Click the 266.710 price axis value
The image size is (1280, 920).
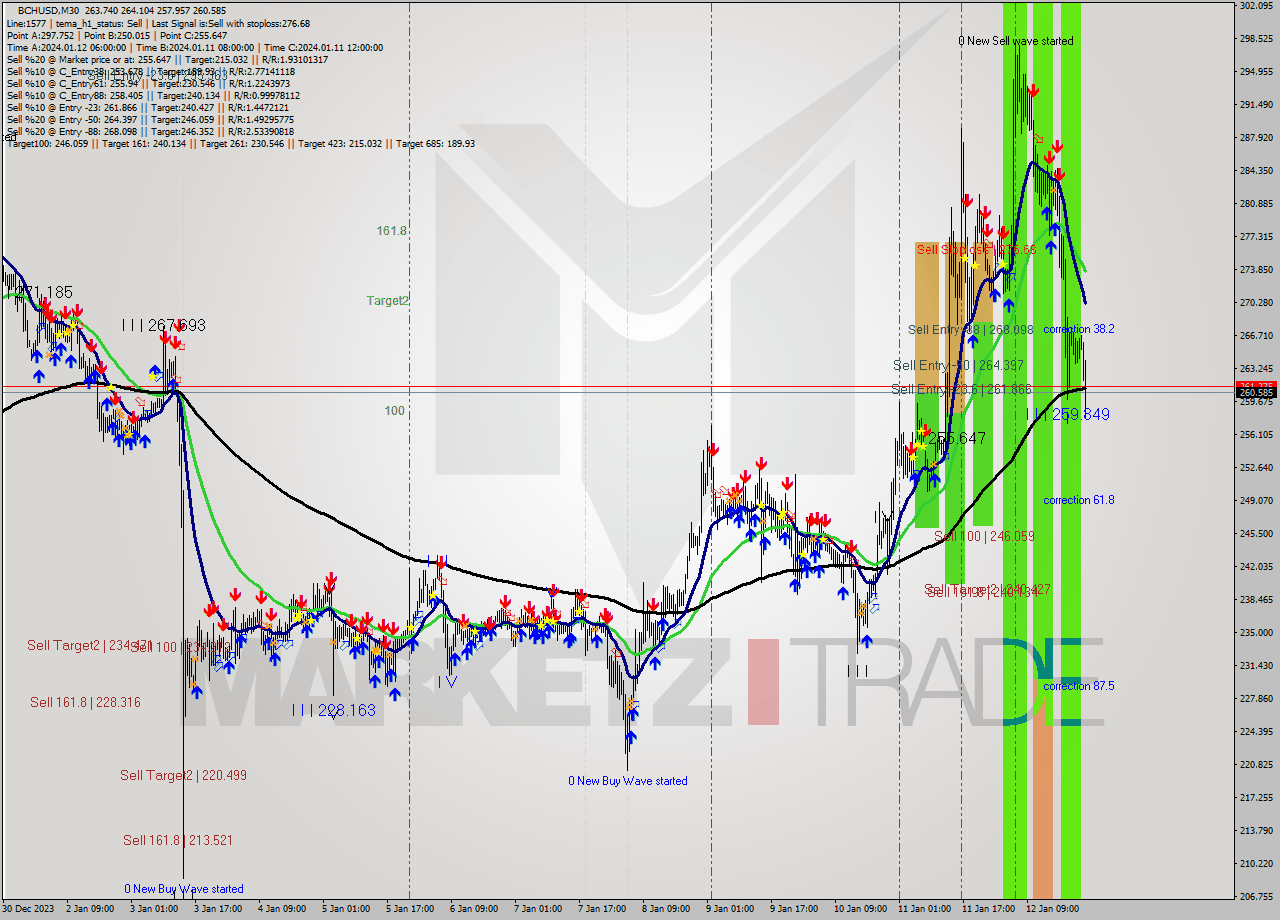1256,336
